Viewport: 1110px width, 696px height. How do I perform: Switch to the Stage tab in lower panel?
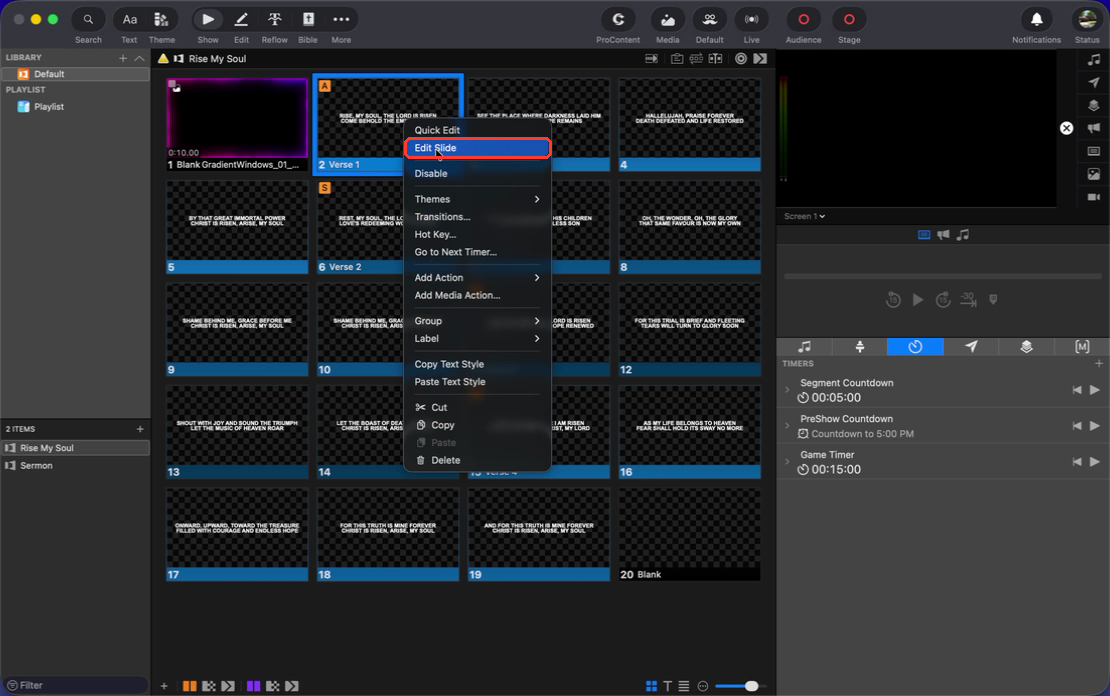859,346
